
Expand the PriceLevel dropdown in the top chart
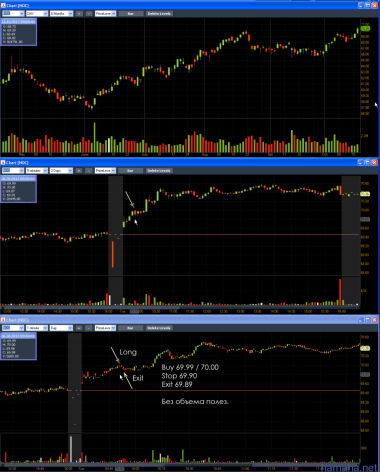[105, 14]
